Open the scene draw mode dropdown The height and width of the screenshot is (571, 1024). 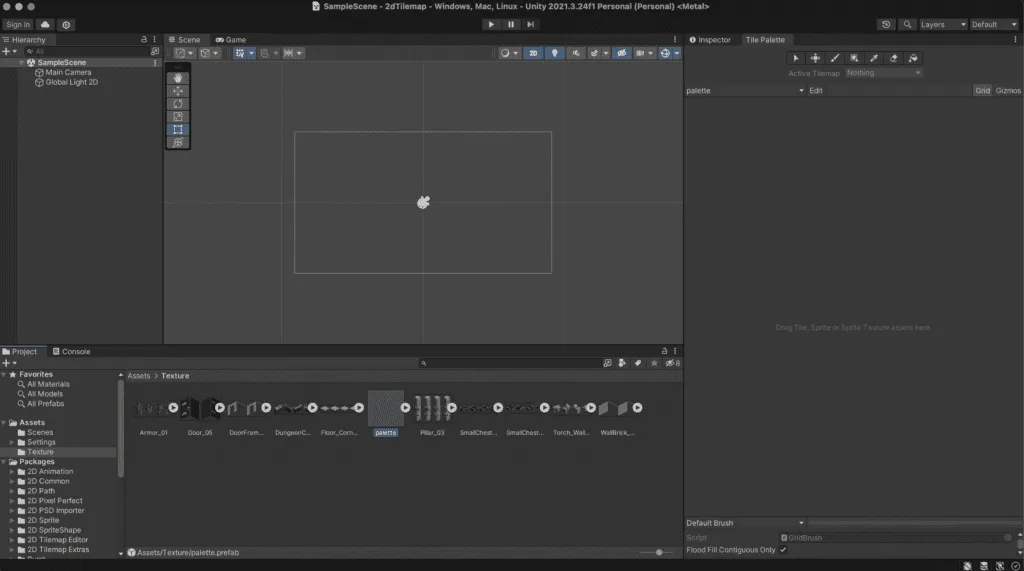click(x=508, y=54)
